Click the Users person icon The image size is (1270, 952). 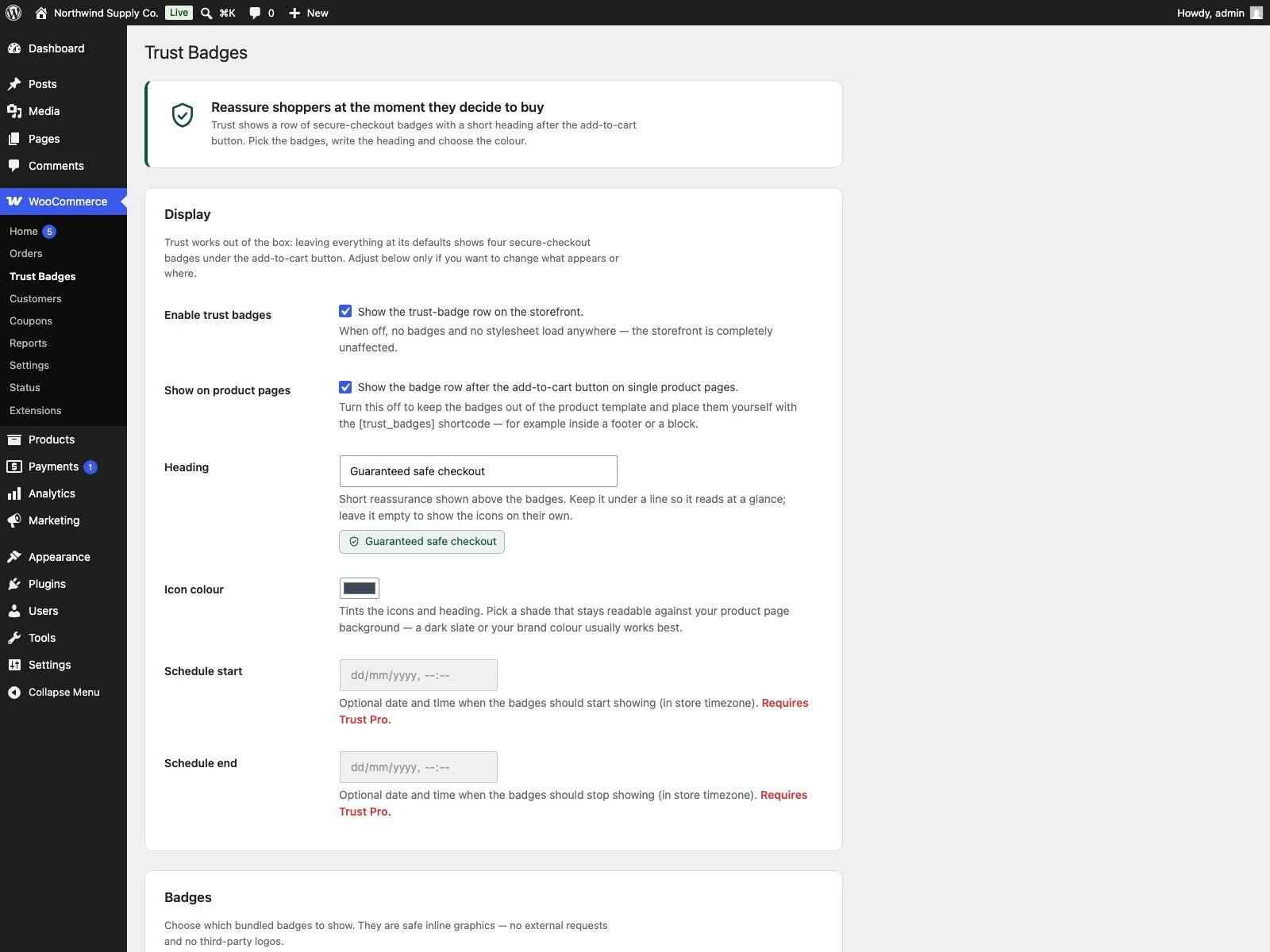click(14, 611)
